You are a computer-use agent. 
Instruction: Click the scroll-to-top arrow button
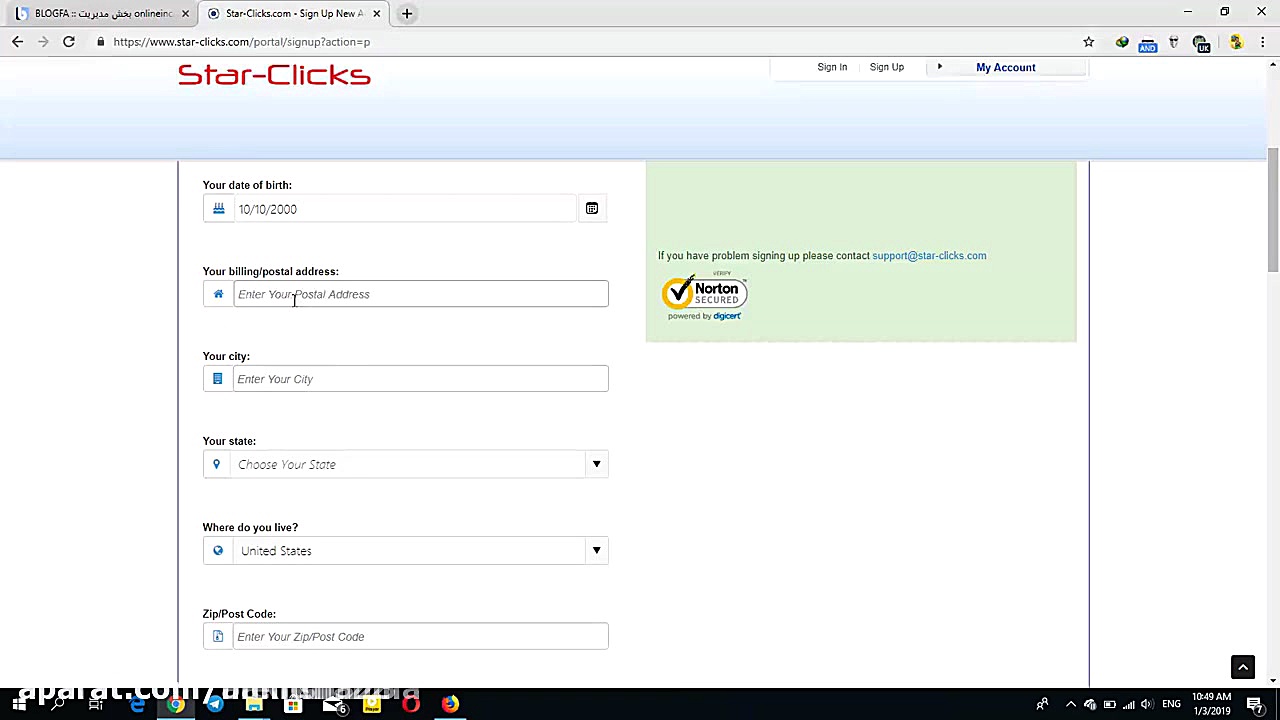click(x=1243, y=667)
